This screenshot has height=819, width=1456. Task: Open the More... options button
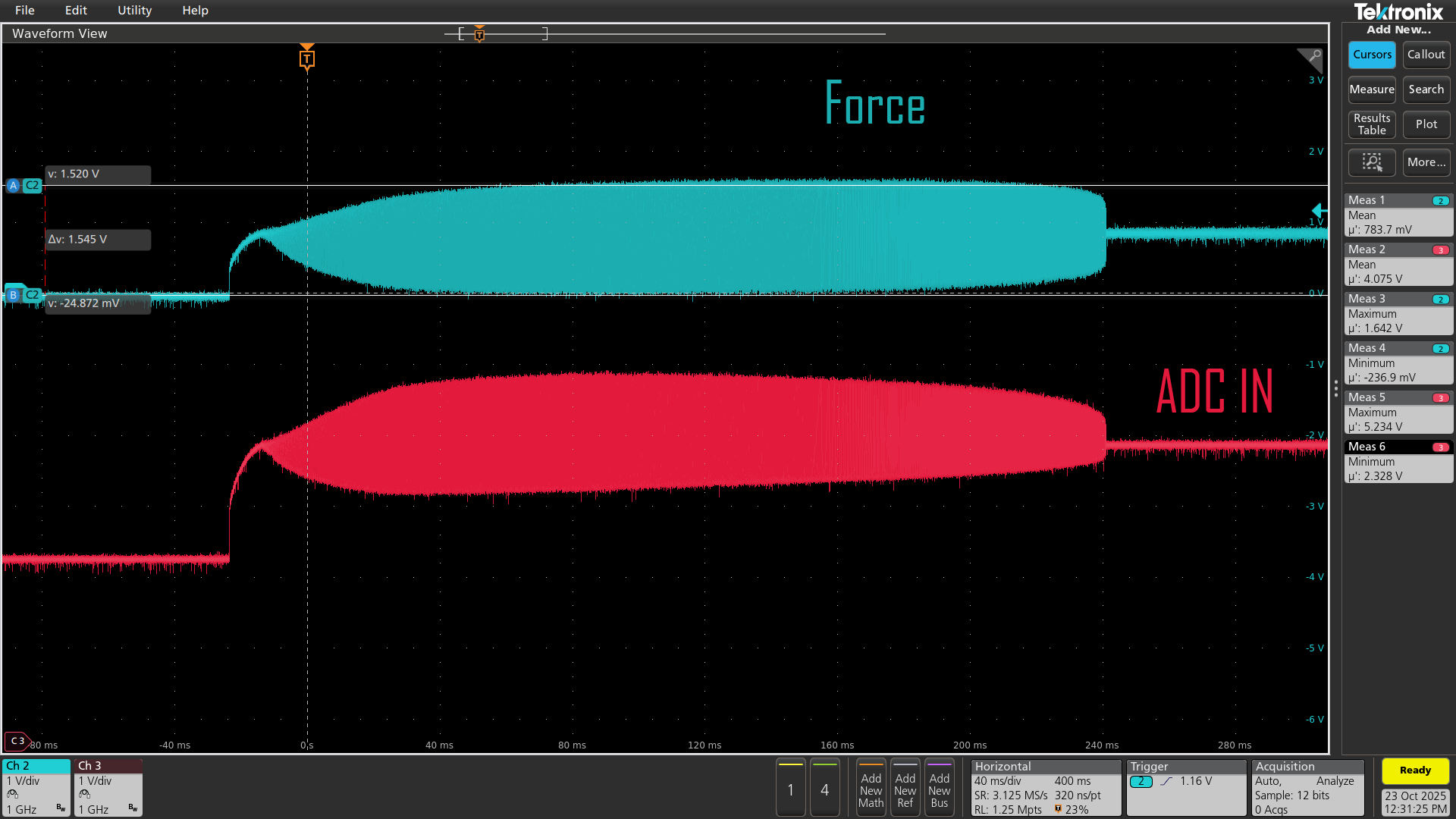point(1426,162)
